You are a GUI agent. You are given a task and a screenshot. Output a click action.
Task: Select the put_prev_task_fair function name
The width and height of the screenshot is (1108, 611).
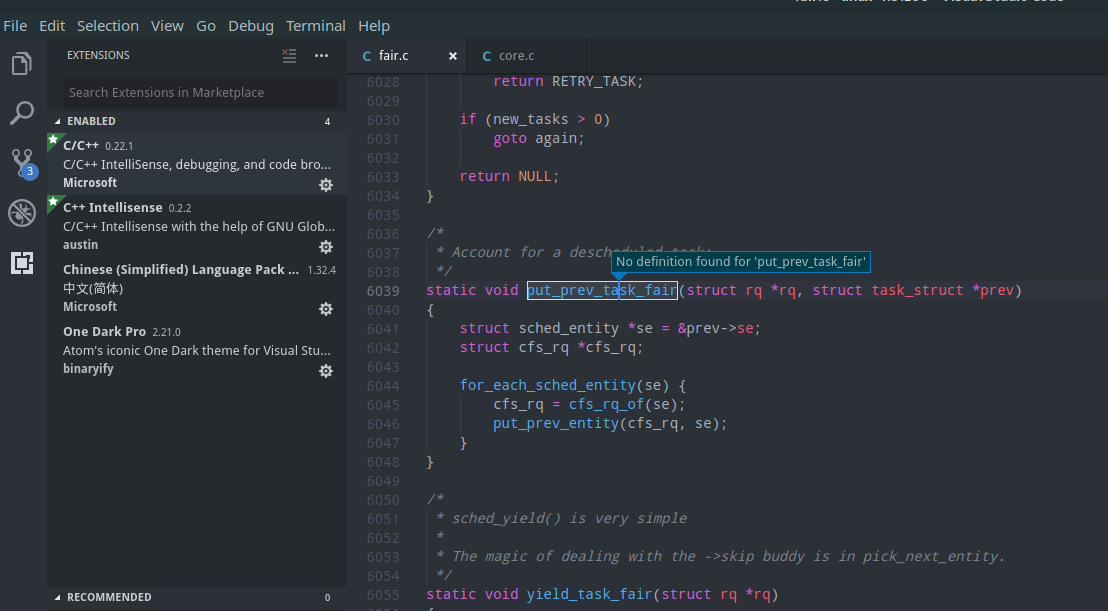pos(601,290)
